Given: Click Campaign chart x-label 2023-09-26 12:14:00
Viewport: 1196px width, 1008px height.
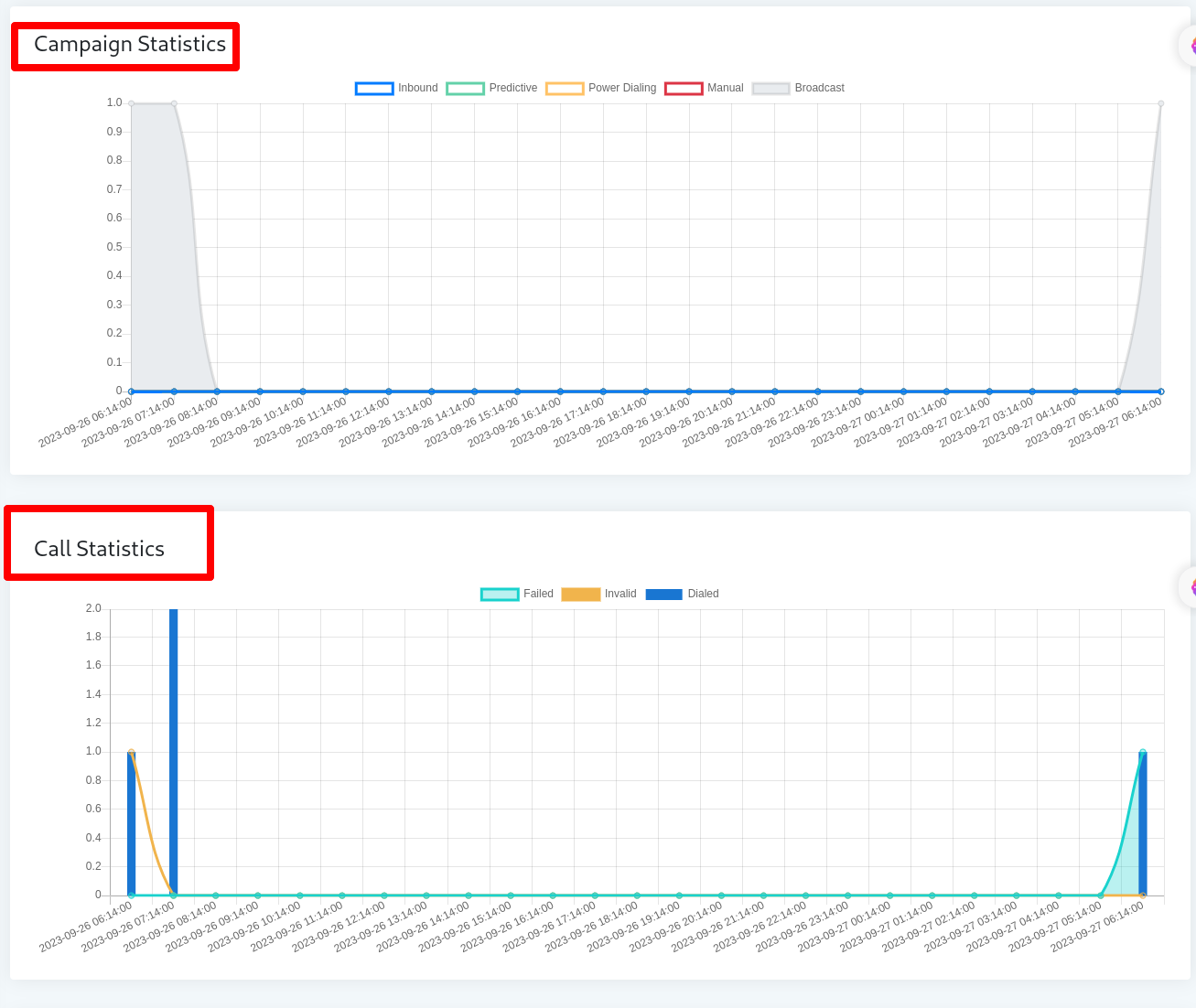Looking at the screenshot, I should pyautogui.click(x=342, y=423).
